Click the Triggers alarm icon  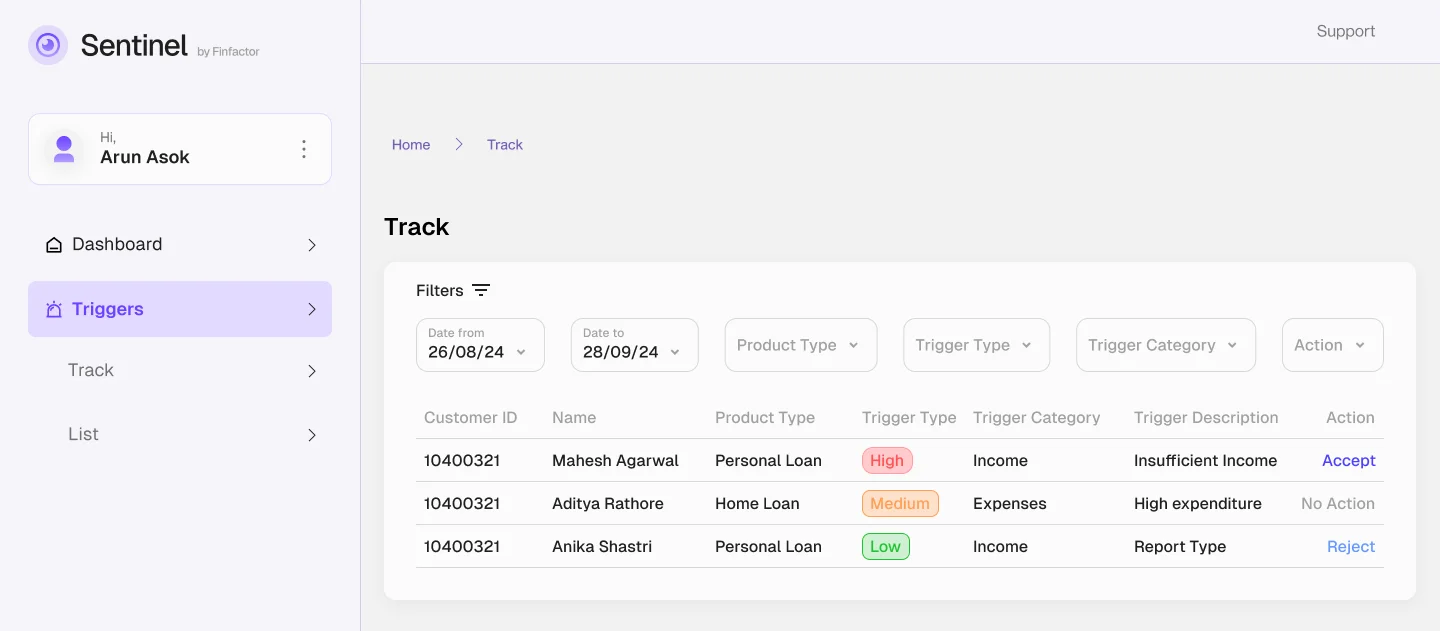click(54, 310)
